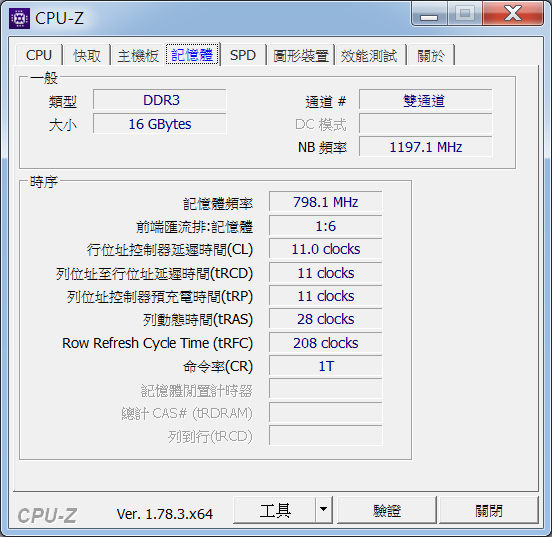This screenshot has height=537, width=552.
Task: Click the 列位址至行位址延遲時間(tRCD) label
Action: click(x=154, y=274)
